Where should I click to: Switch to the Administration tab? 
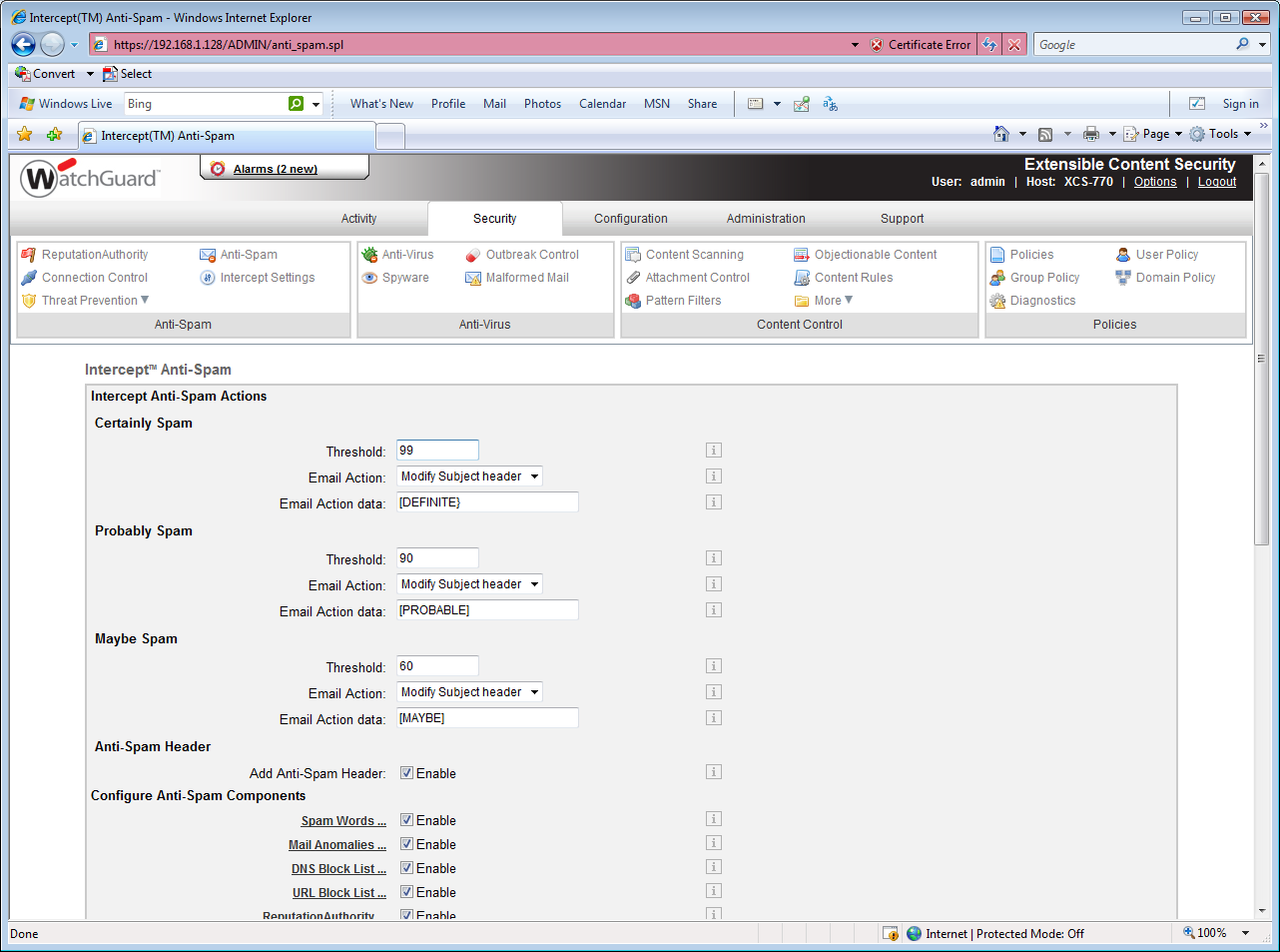(x=766, y=219)
